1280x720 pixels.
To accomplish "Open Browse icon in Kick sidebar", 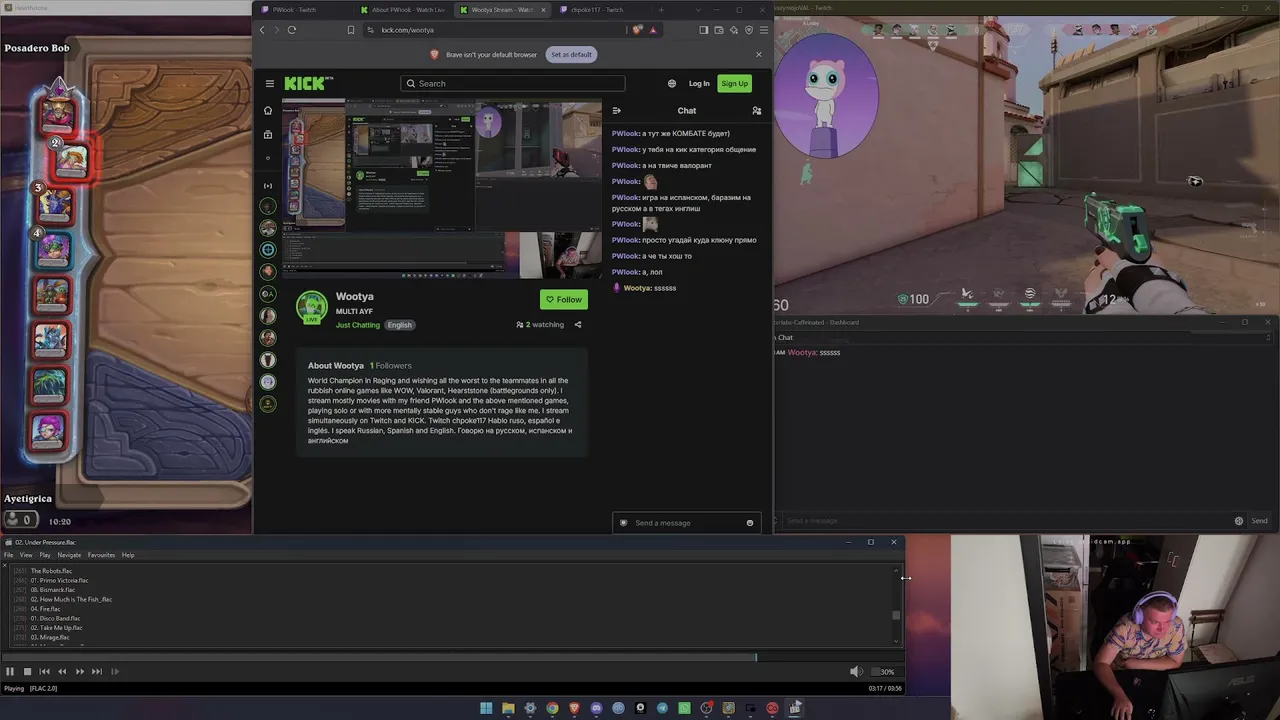I will (268, 134).
